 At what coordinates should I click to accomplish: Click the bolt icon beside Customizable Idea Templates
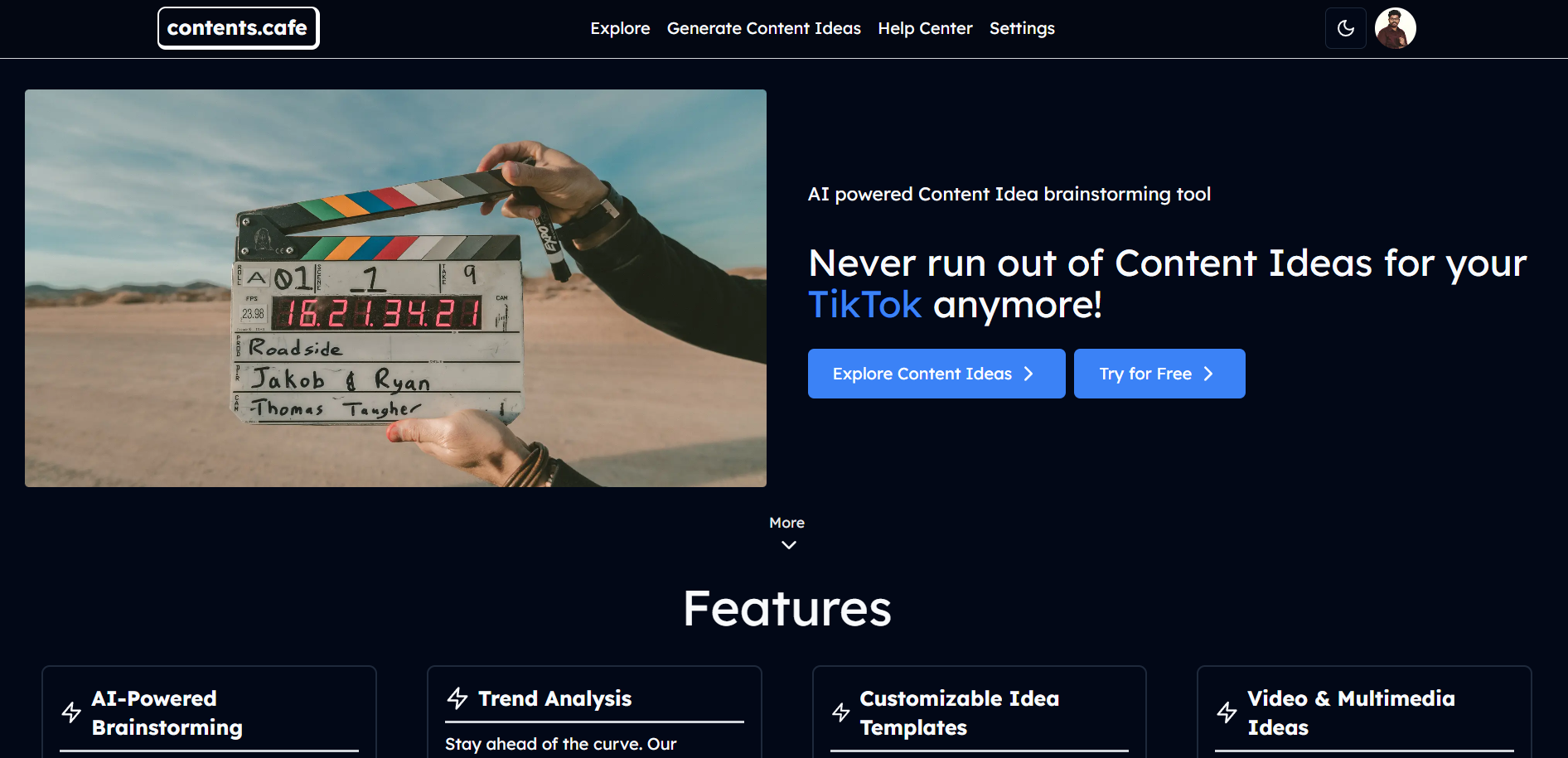click(841, 712)
